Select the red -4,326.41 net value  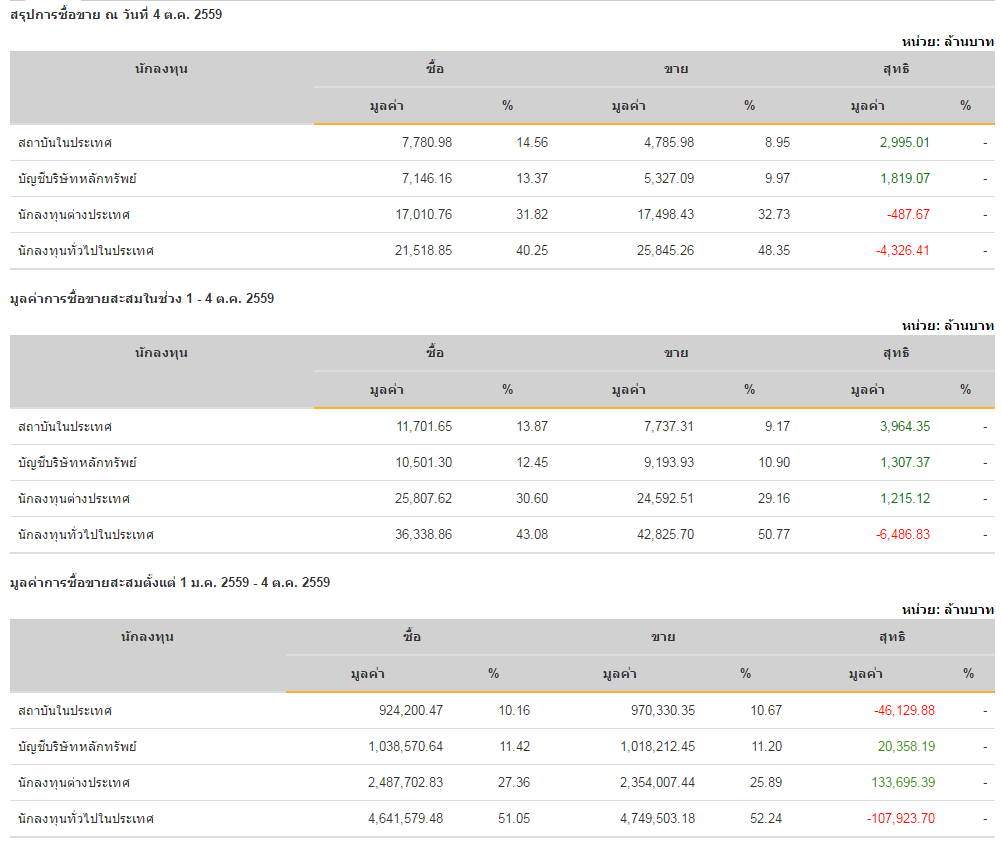pos(904,251)
